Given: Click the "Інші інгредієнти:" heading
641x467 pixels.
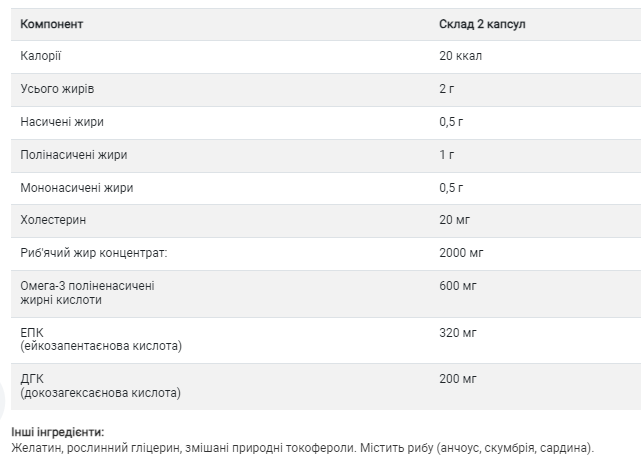Looking at the screenshot, I should [x=58, y=431].
